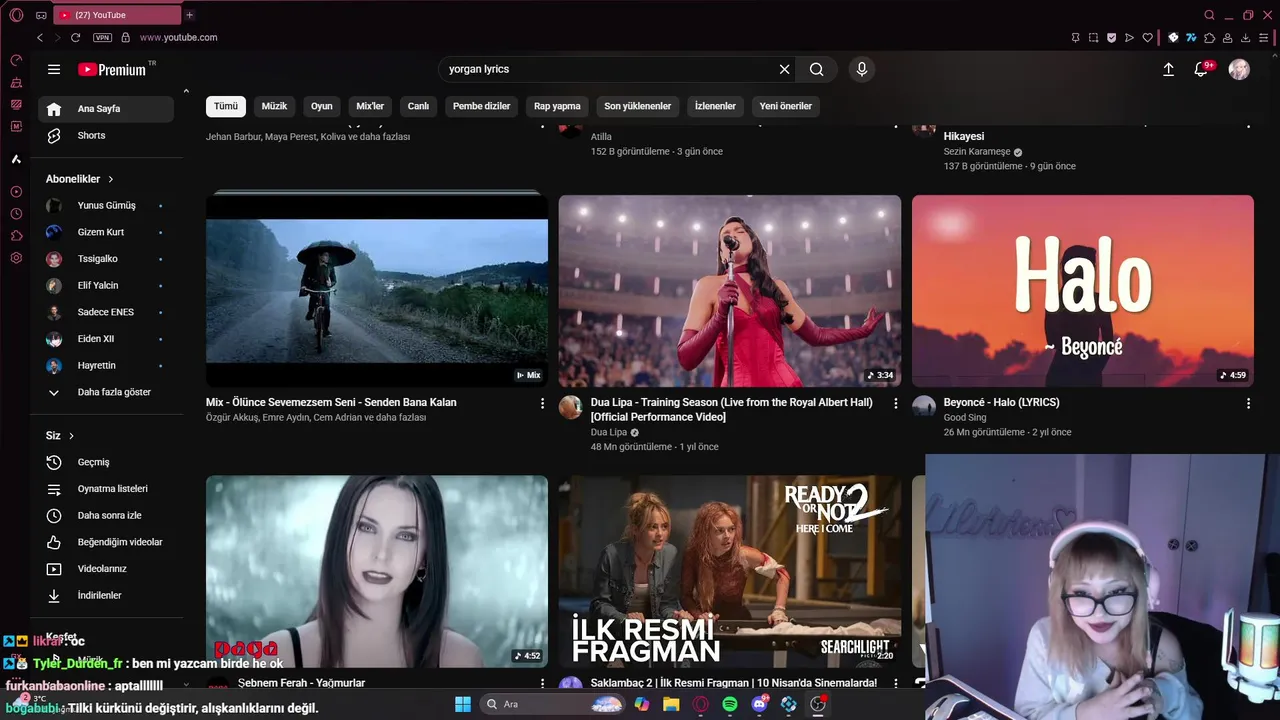Go back to previous page
The height and width of the screenshot is (720, 1280).
(40, 37)
